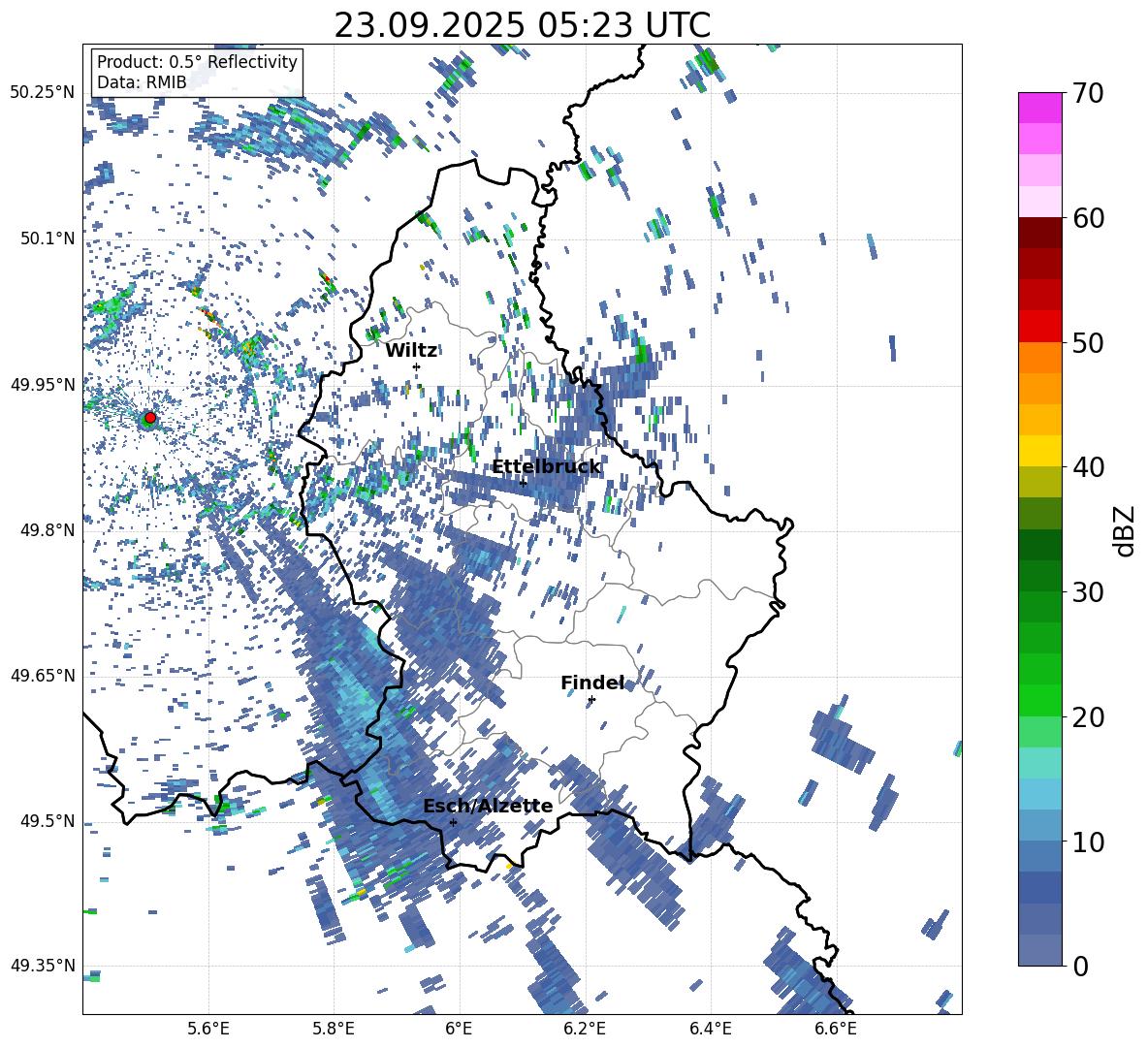Click the Esch/Alzette station cross marker

click(453, 822)
